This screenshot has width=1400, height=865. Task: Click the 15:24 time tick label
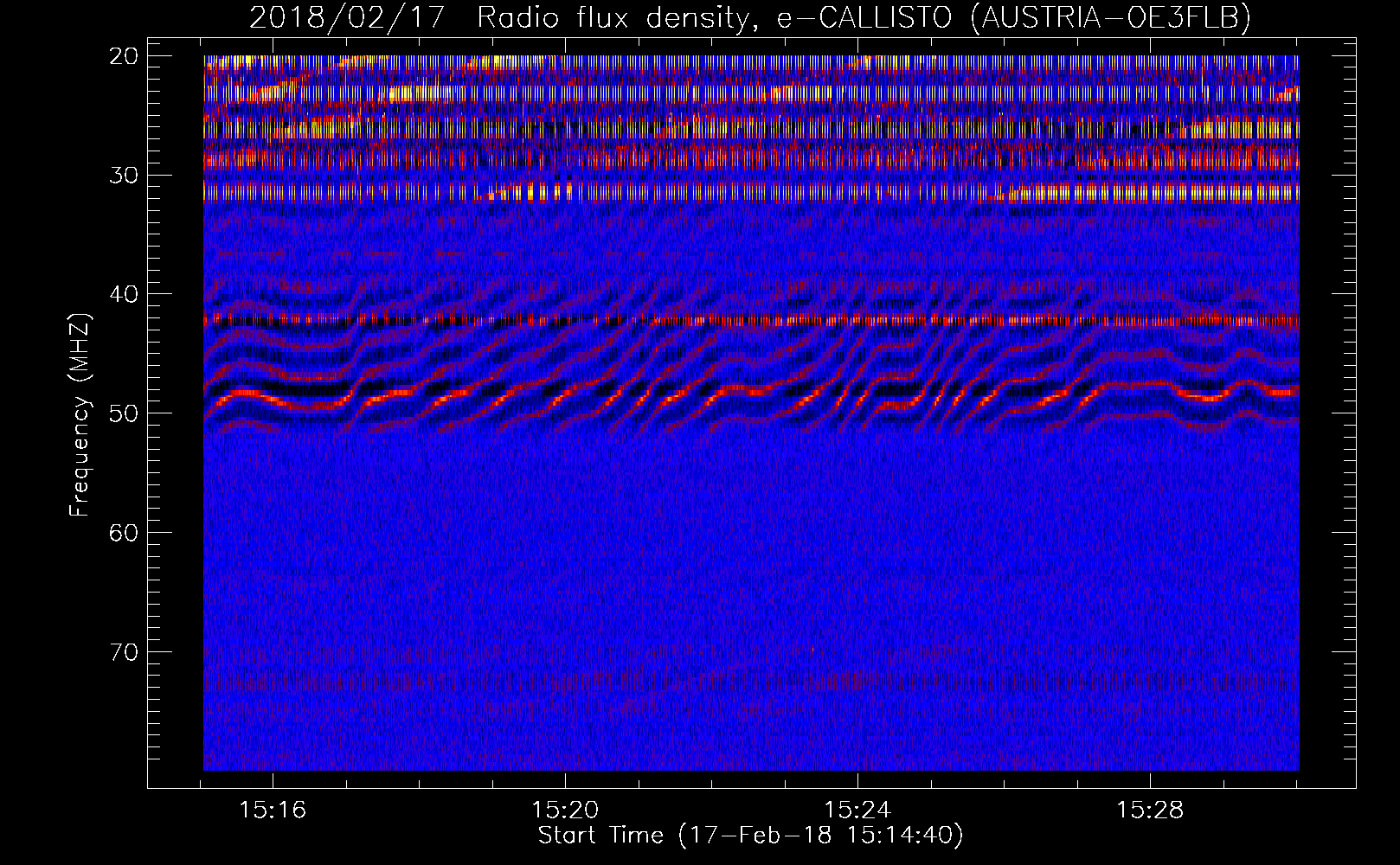pos(857,811)
